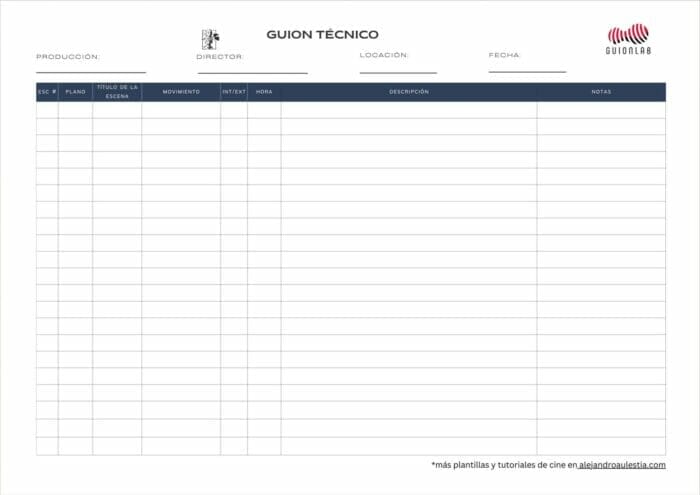Click the PLANO column header
700x495 pixels.
pyautogui.click(x=75, y=92)
